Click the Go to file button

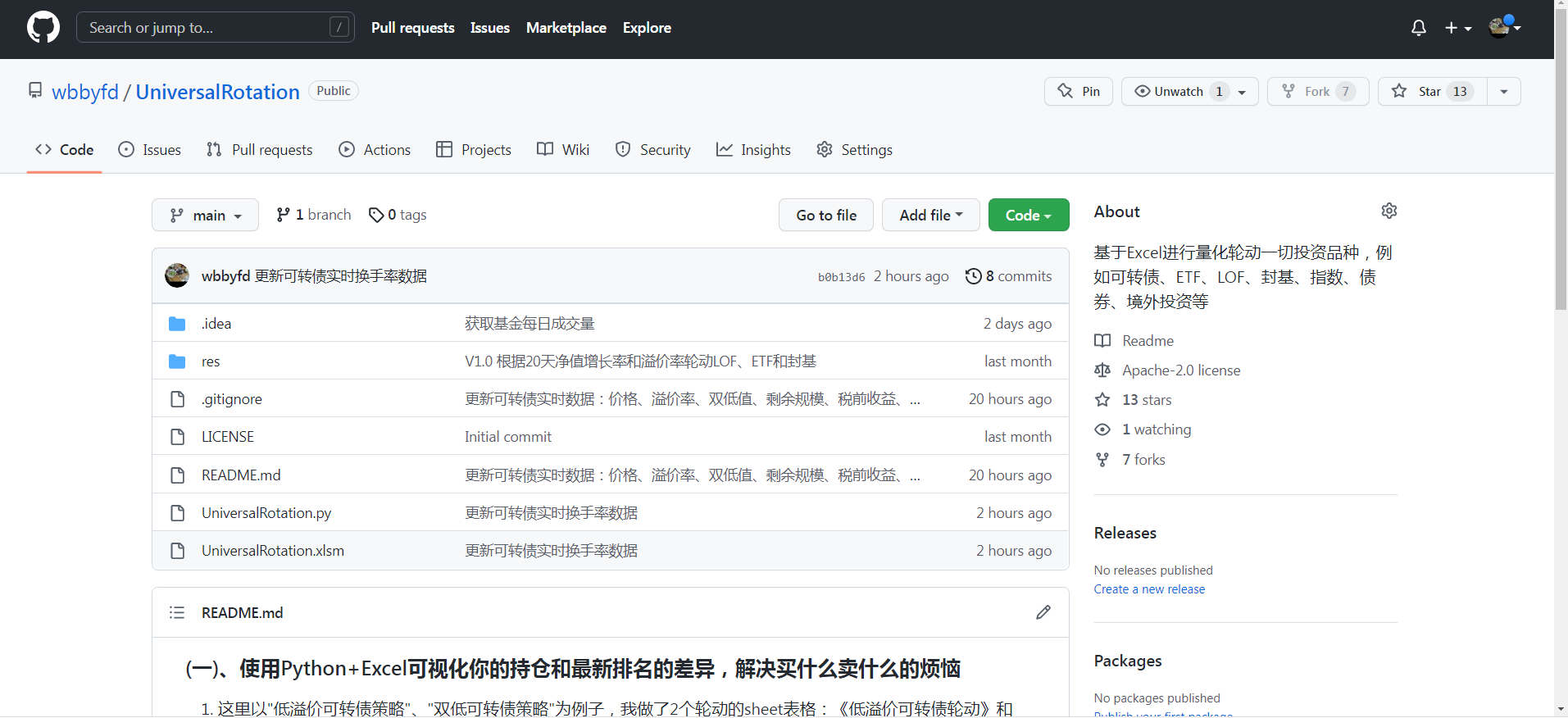click(825, 215)
